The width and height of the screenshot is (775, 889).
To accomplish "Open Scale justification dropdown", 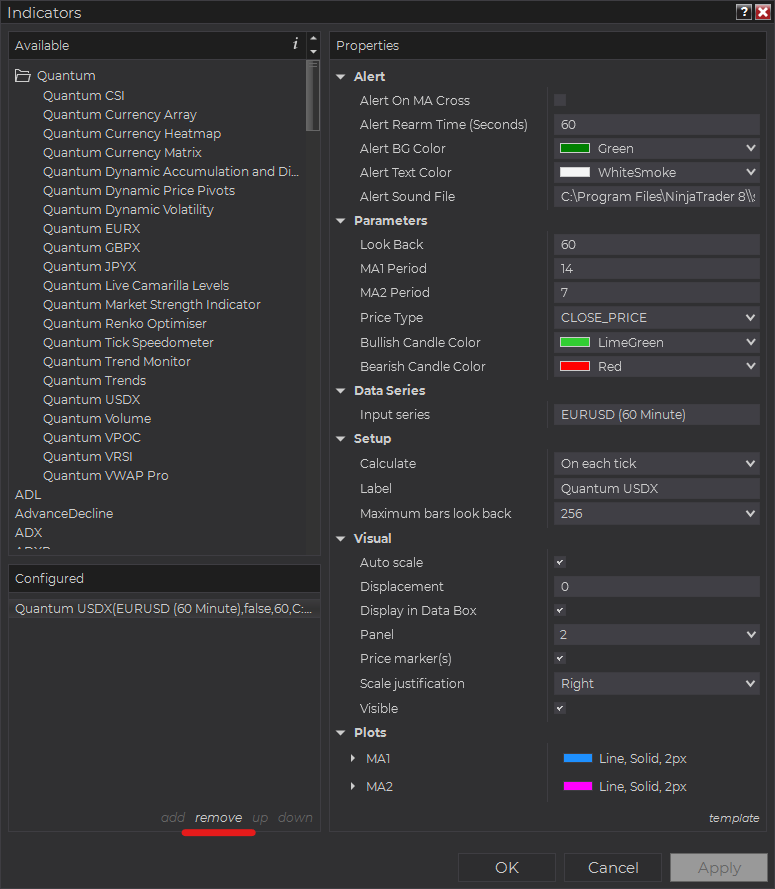I will [x=657, y=684].
